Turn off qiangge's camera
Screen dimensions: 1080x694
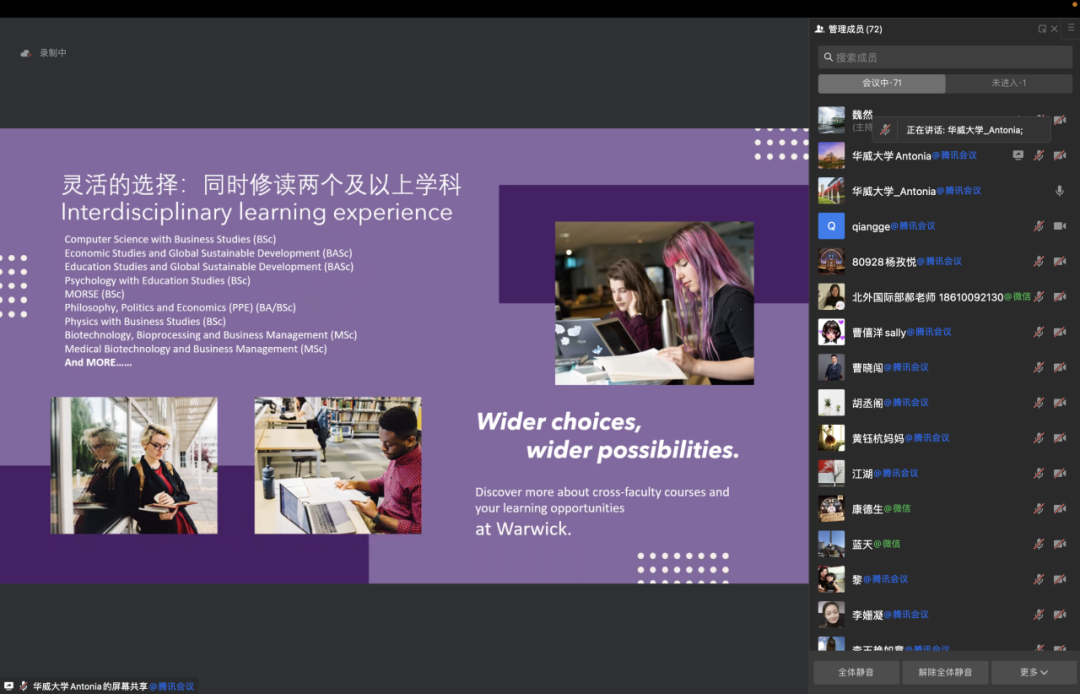(1060, 226)
